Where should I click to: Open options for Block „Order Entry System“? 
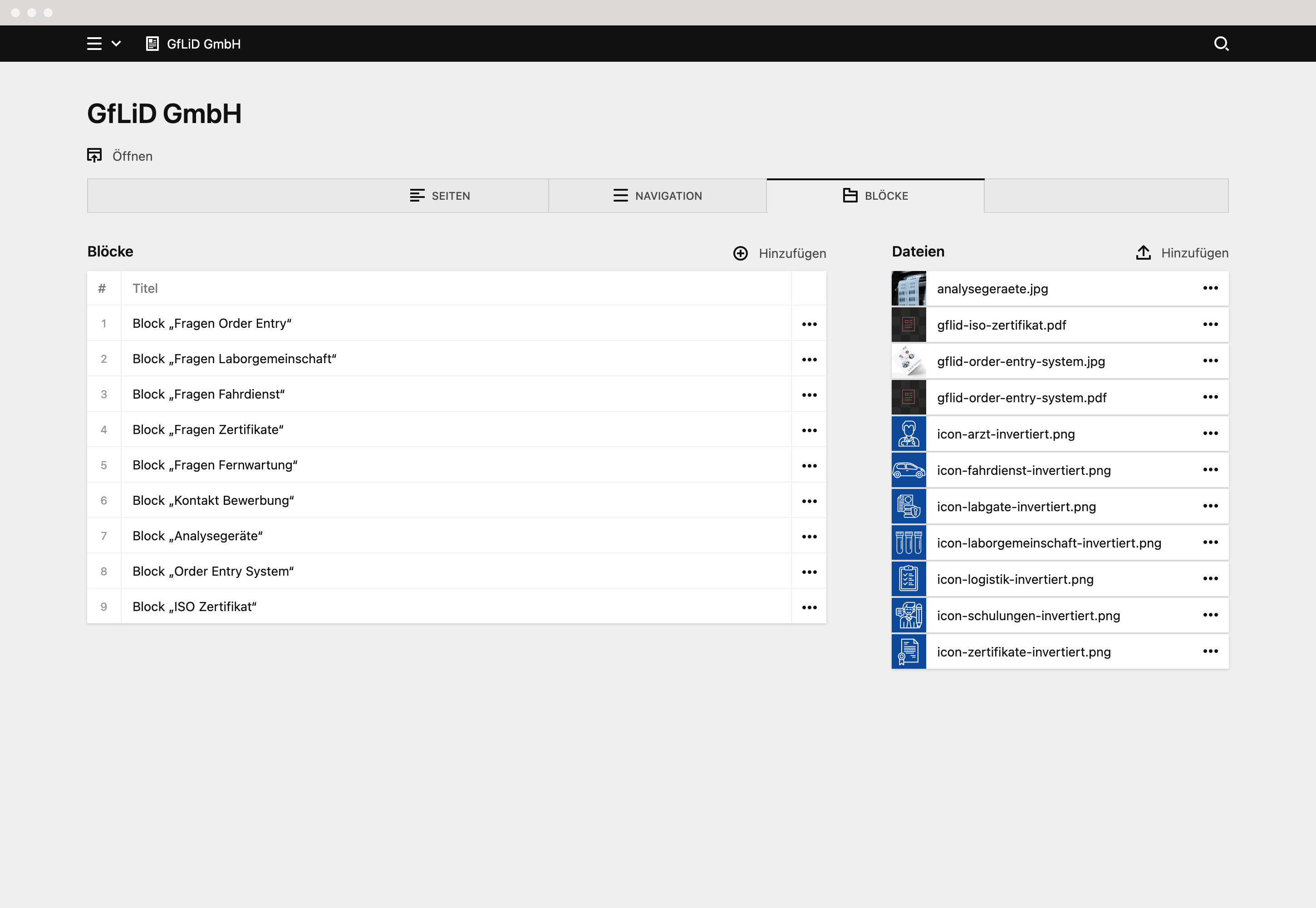809,572
